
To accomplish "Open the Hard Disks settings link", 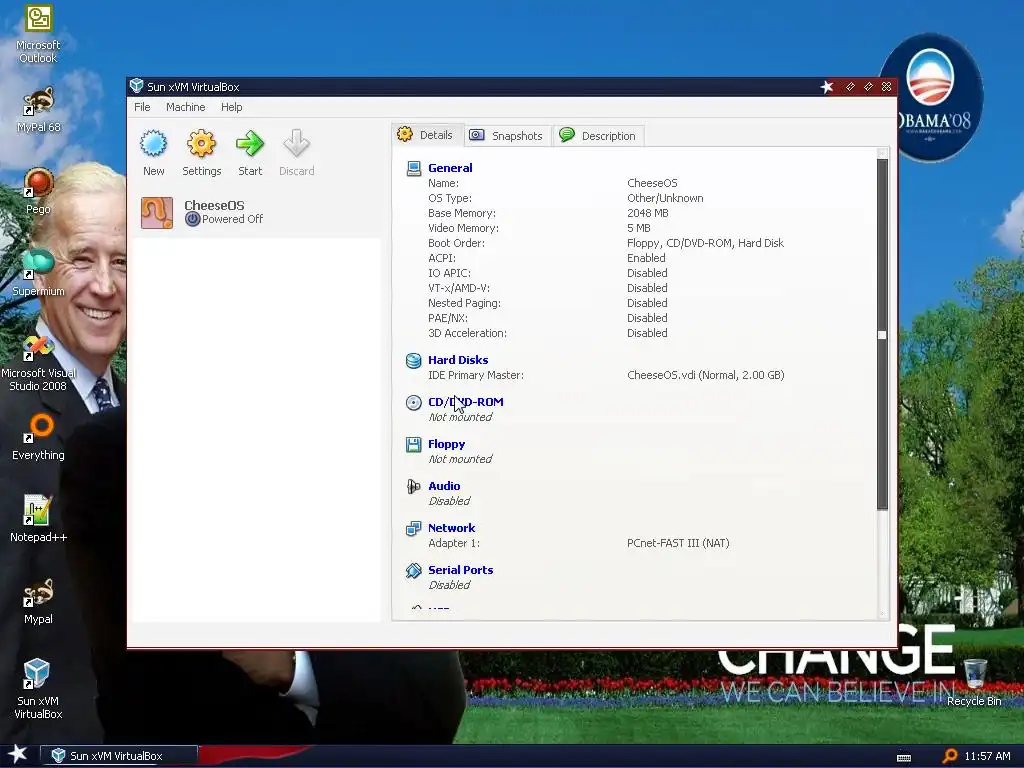I will tap(458, 360).
